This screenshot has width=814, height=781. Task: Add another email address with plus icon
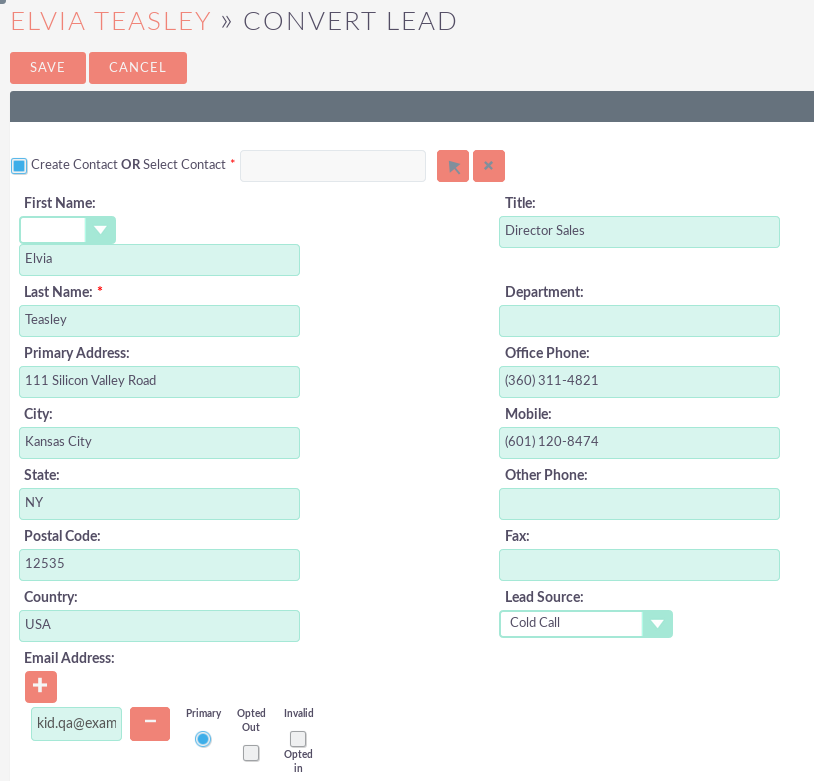click(41, 687)
